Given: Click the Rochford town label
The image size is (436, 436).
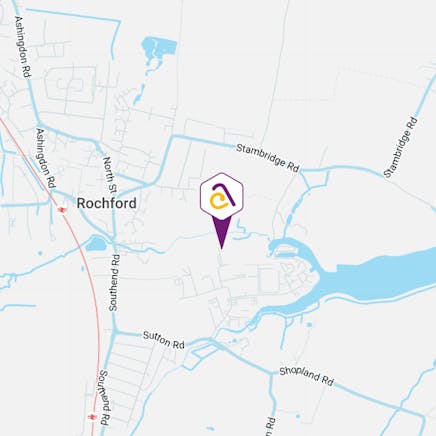Looking at the screenshot, I should click(106, 203).
